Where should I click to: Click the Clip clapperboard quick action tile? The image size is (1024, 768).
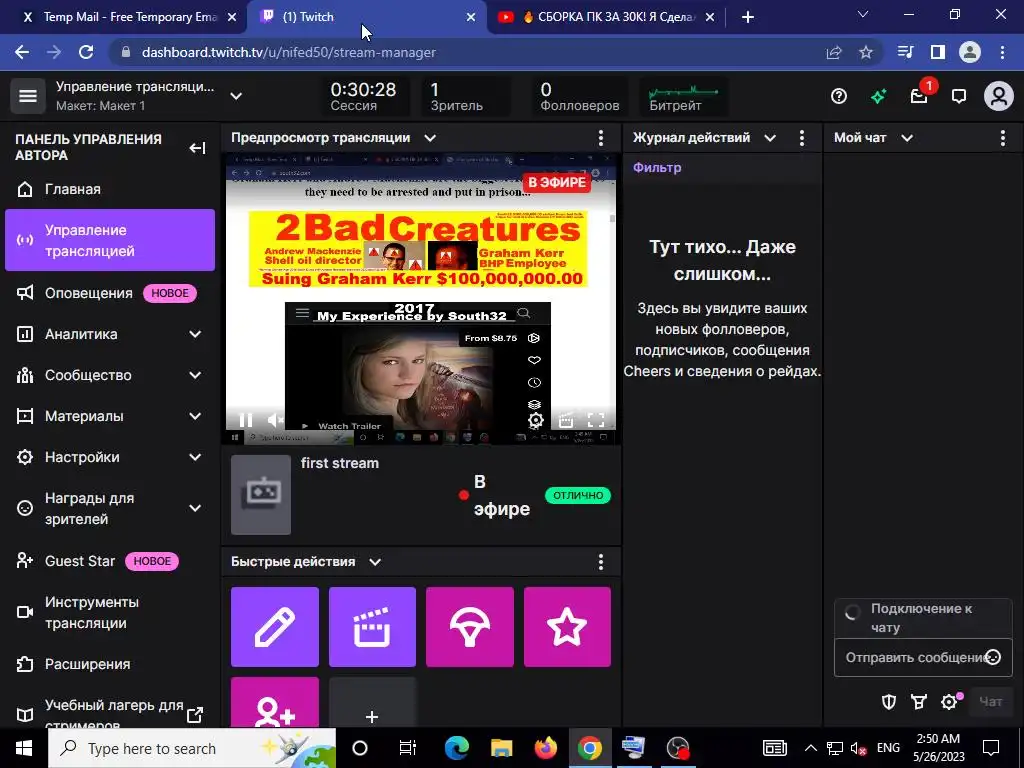(372, 627)
